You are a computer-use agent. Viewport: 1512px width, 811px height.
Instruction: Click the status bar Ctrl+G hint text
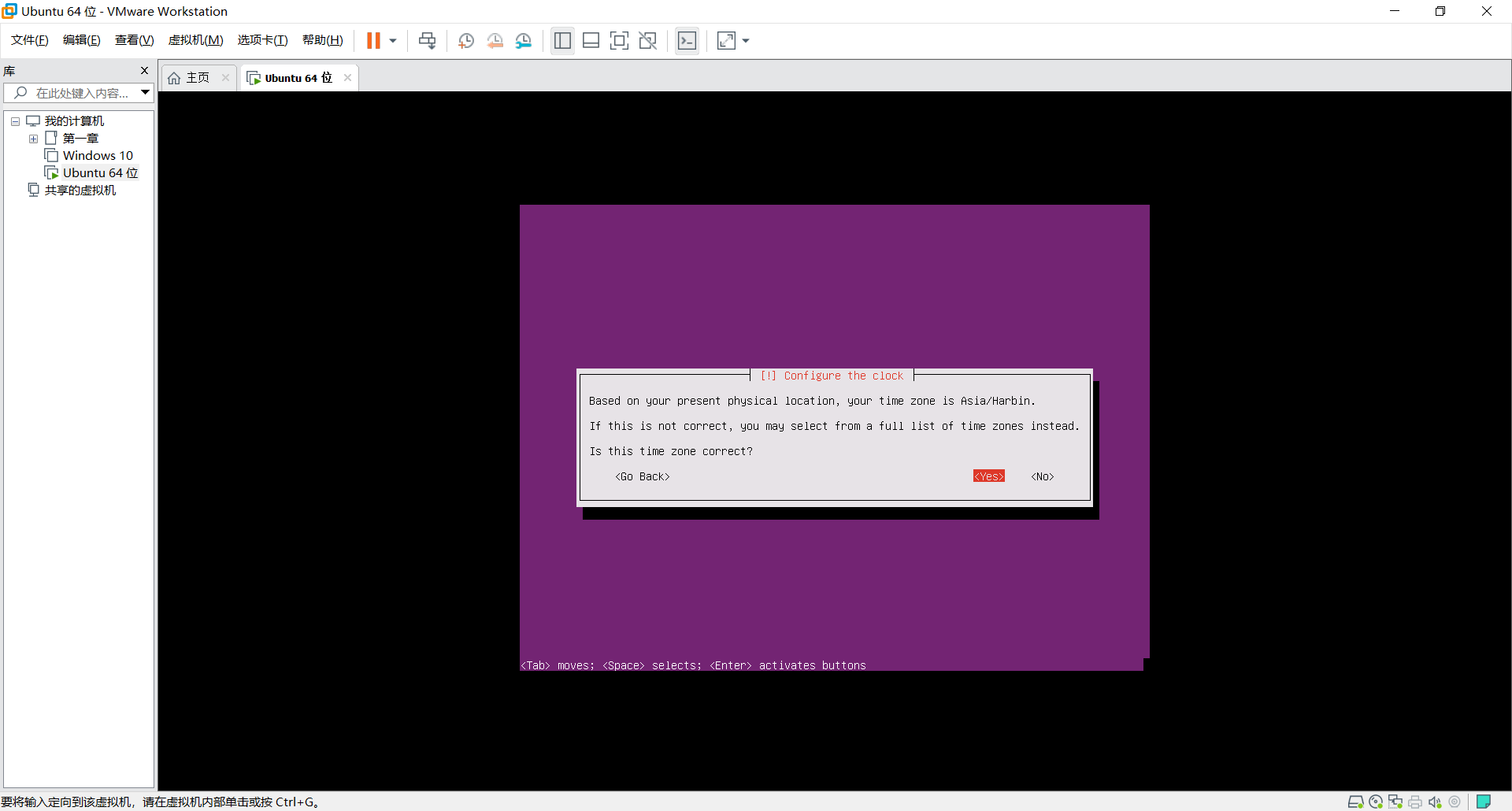coord(160,802)
